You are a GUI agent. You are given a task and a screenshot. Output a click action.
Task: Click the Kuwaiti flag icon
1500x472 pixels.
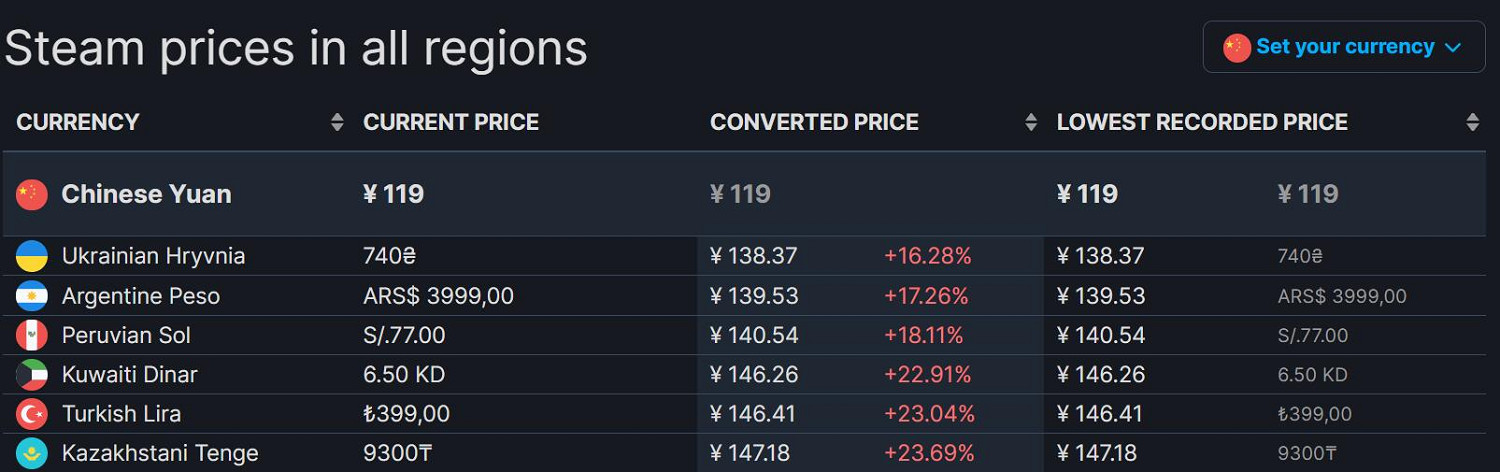[x=32, y=375]
